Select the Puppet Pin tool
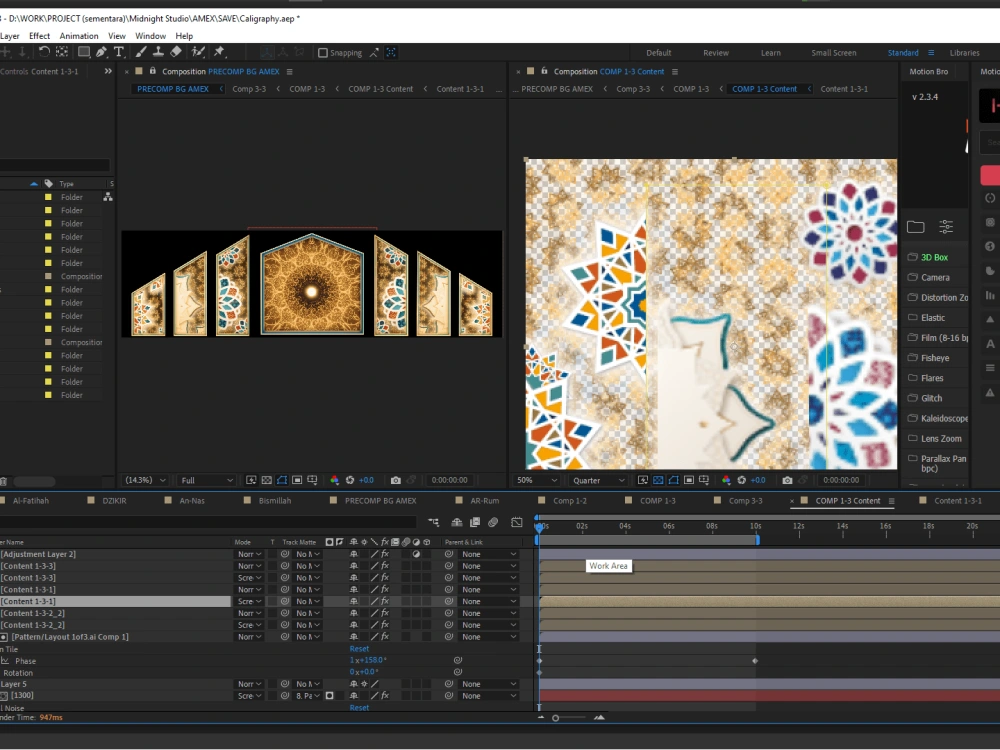1000x750 pixels. 218,50
